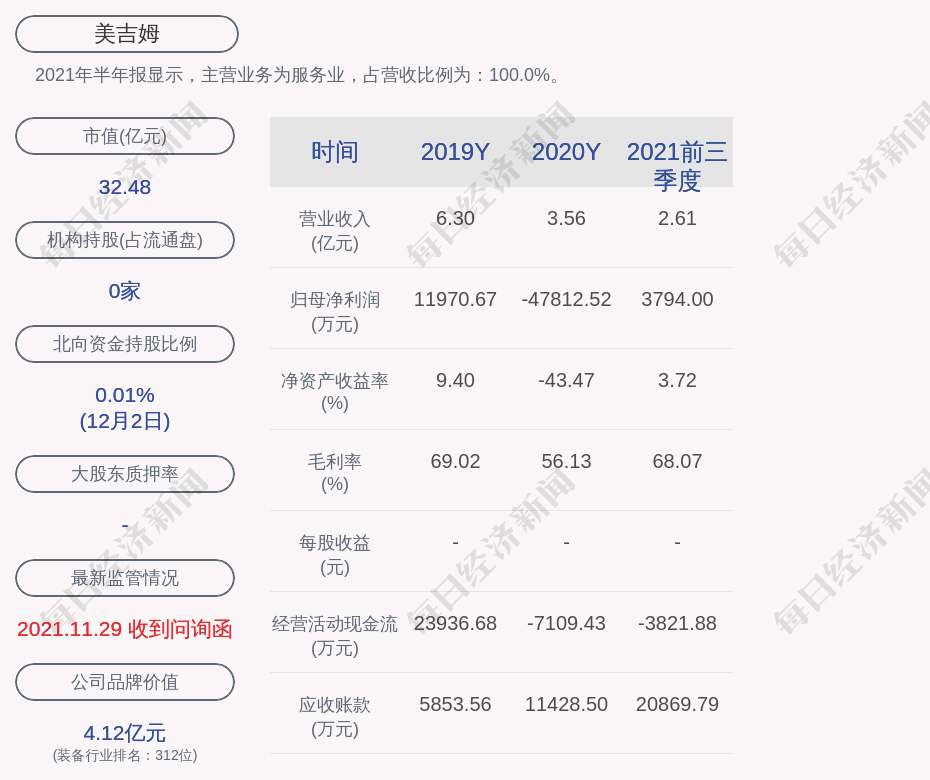
Task: Click the 毛利率(%) row label
Action: [335, 473]
